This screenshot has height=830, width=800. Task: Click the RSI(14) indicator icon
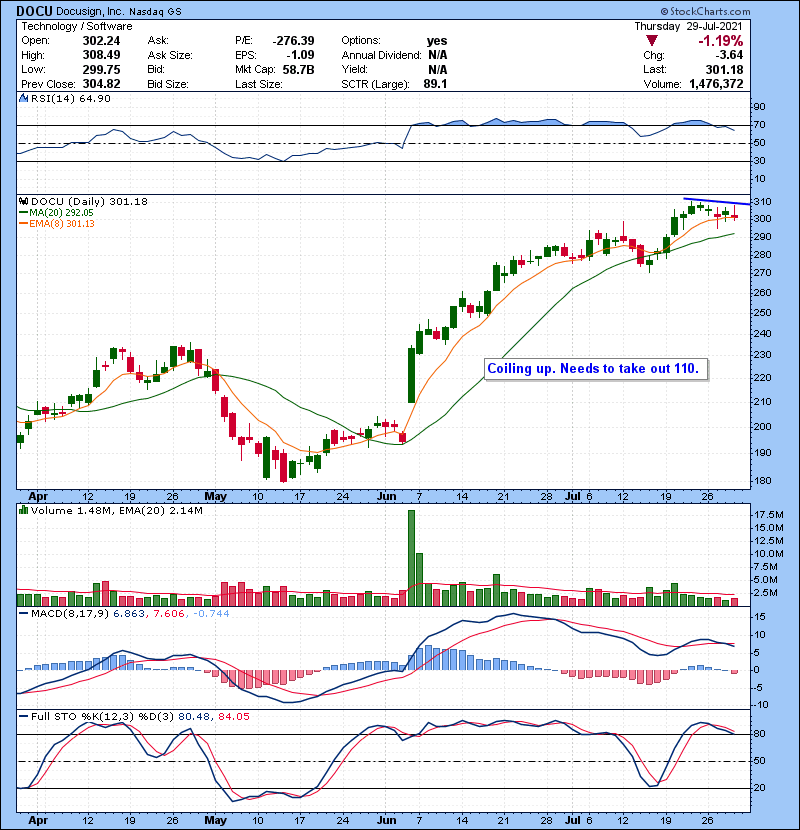[x=23, y=98]
